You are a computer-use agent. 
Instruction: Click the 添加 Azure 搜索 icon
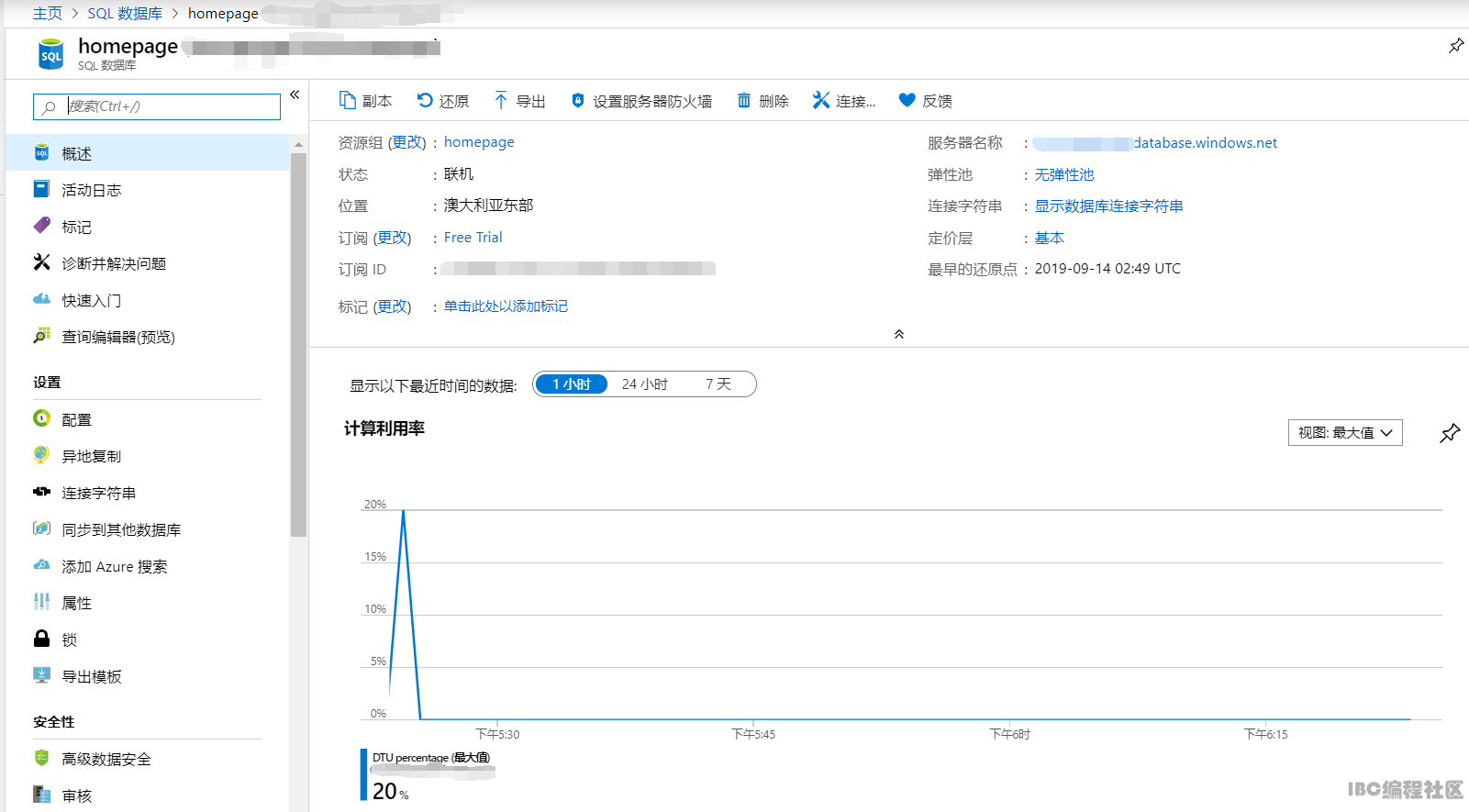41,565
